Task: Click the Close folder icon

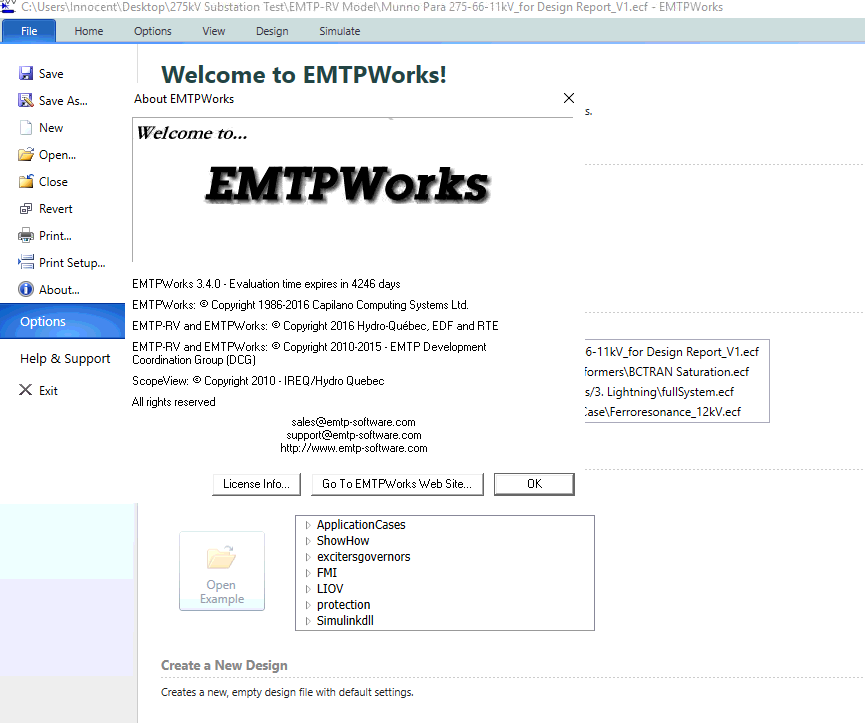Action: tap(25, 181)
